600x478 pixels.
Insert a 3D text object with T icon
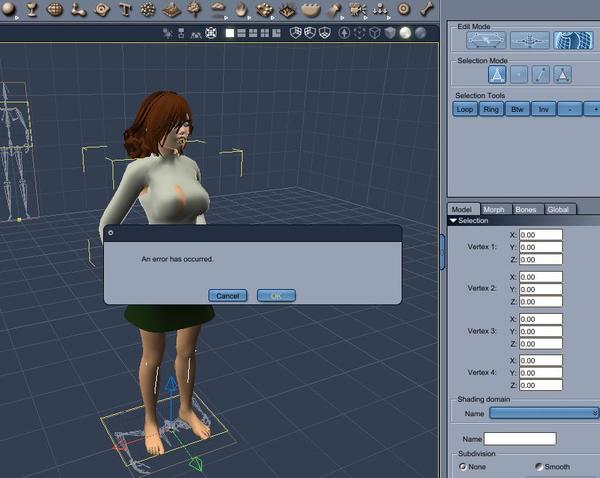[x=125, y=10]
